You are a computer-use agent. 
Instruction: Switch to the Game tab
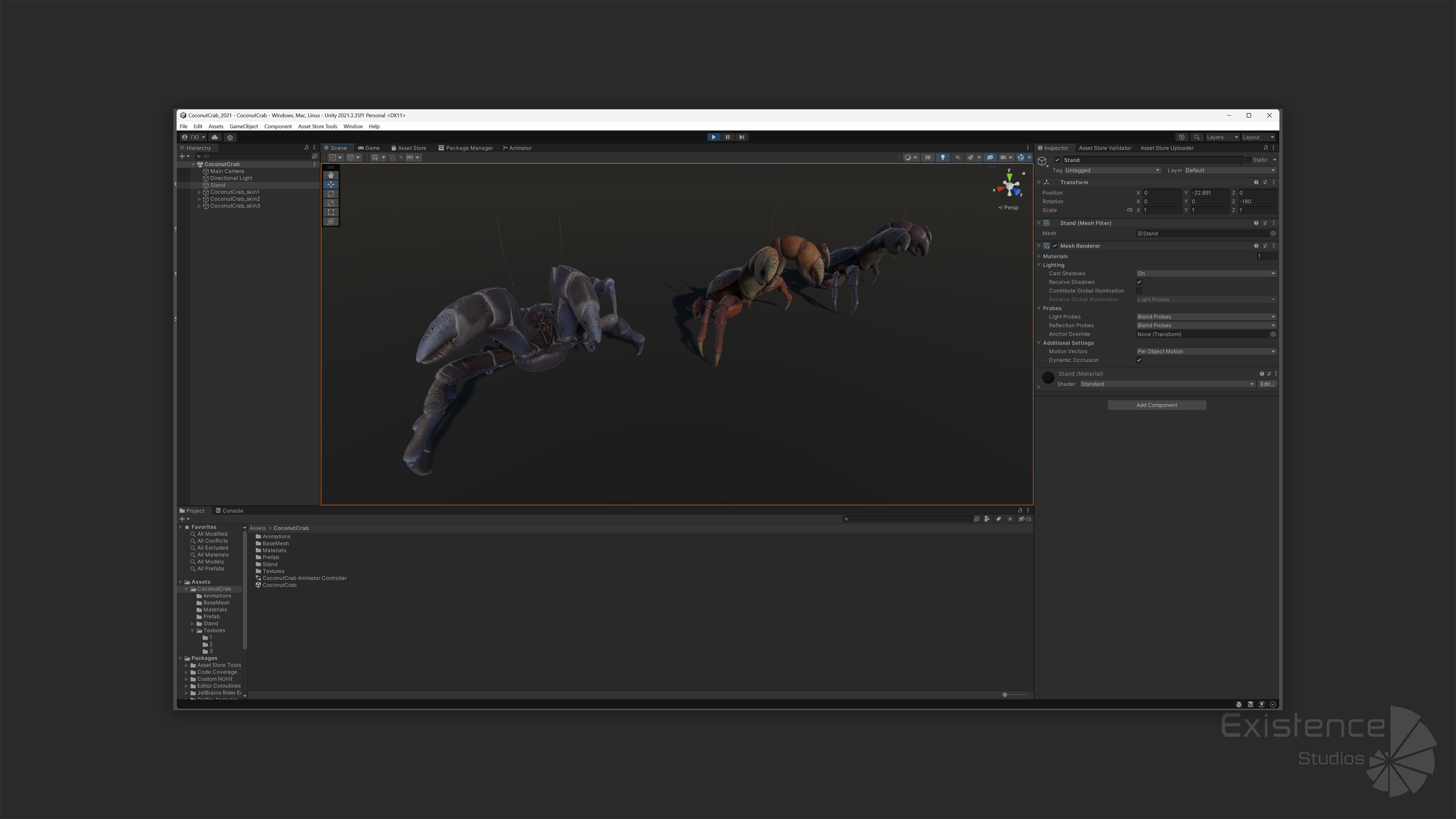click(369, 148)
